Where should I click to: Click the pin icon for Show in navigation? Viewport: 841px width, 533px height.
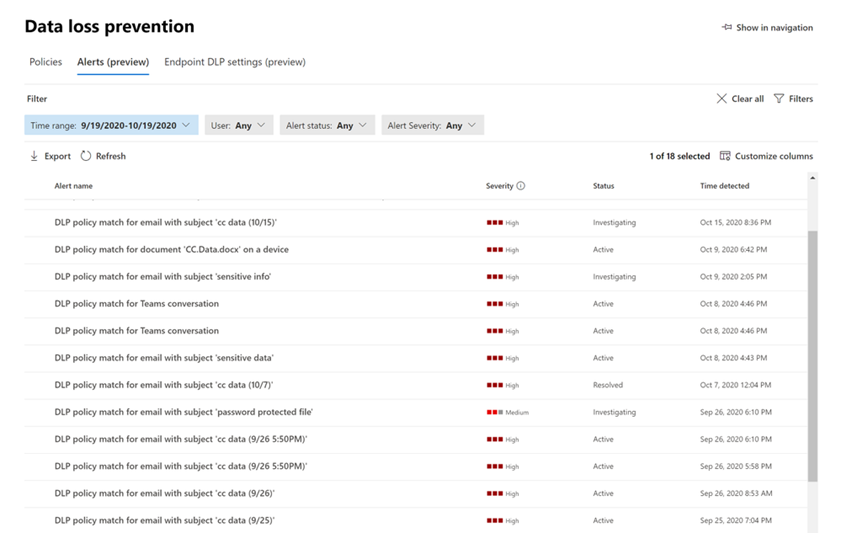click(x=727, y=28)
